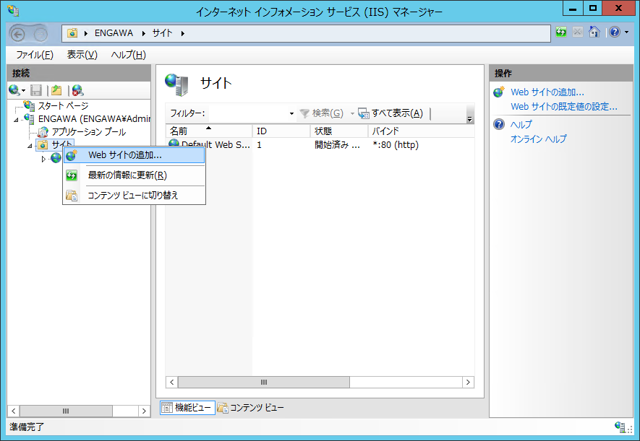This screenshot has height=441, width=640.
Task: Click the right arrow of the site list scrollbar
Action: (468, 382)
